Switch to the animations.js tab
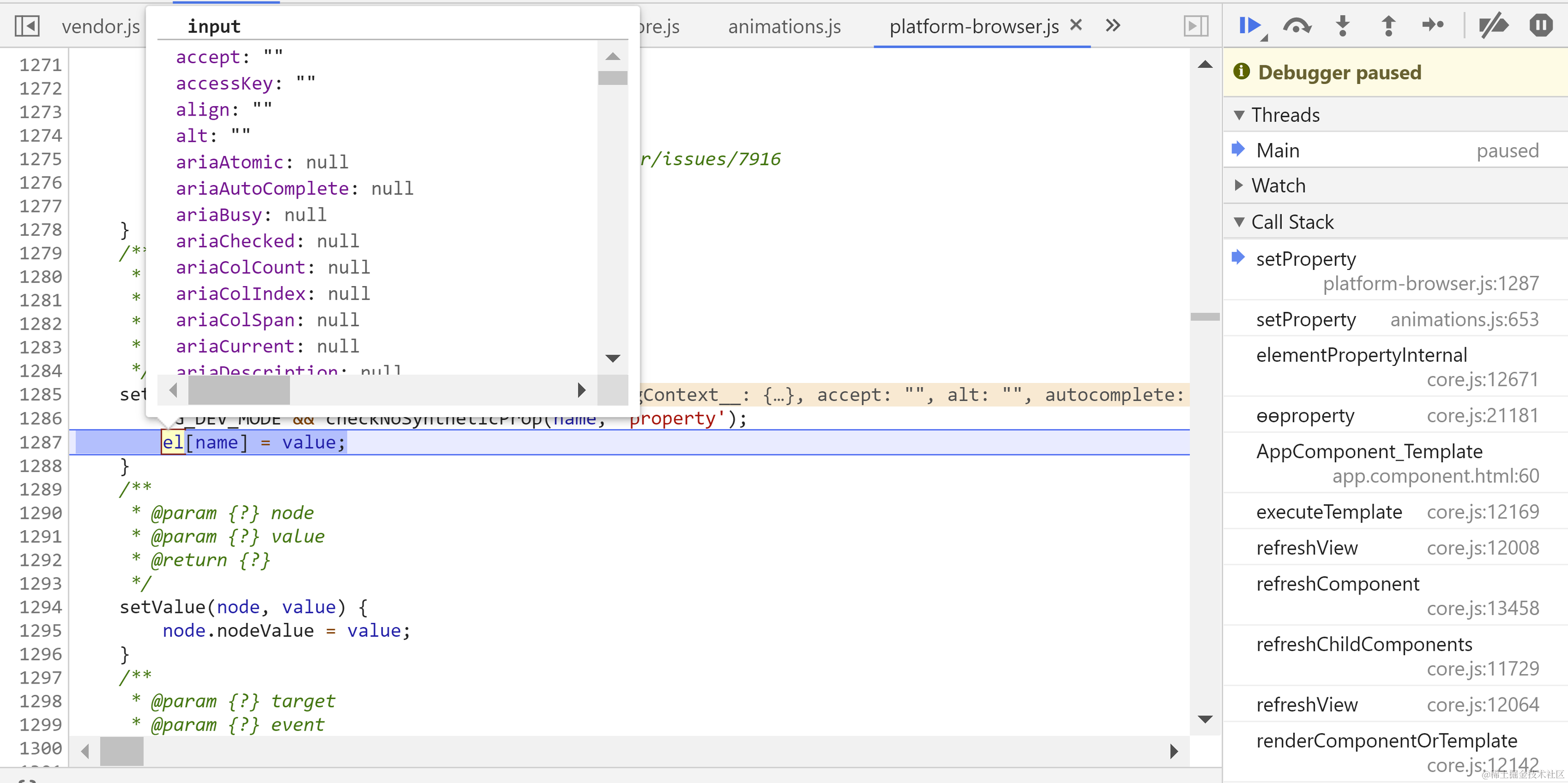The height and width of the screenshot is (783, 1568). pos(784,26)
